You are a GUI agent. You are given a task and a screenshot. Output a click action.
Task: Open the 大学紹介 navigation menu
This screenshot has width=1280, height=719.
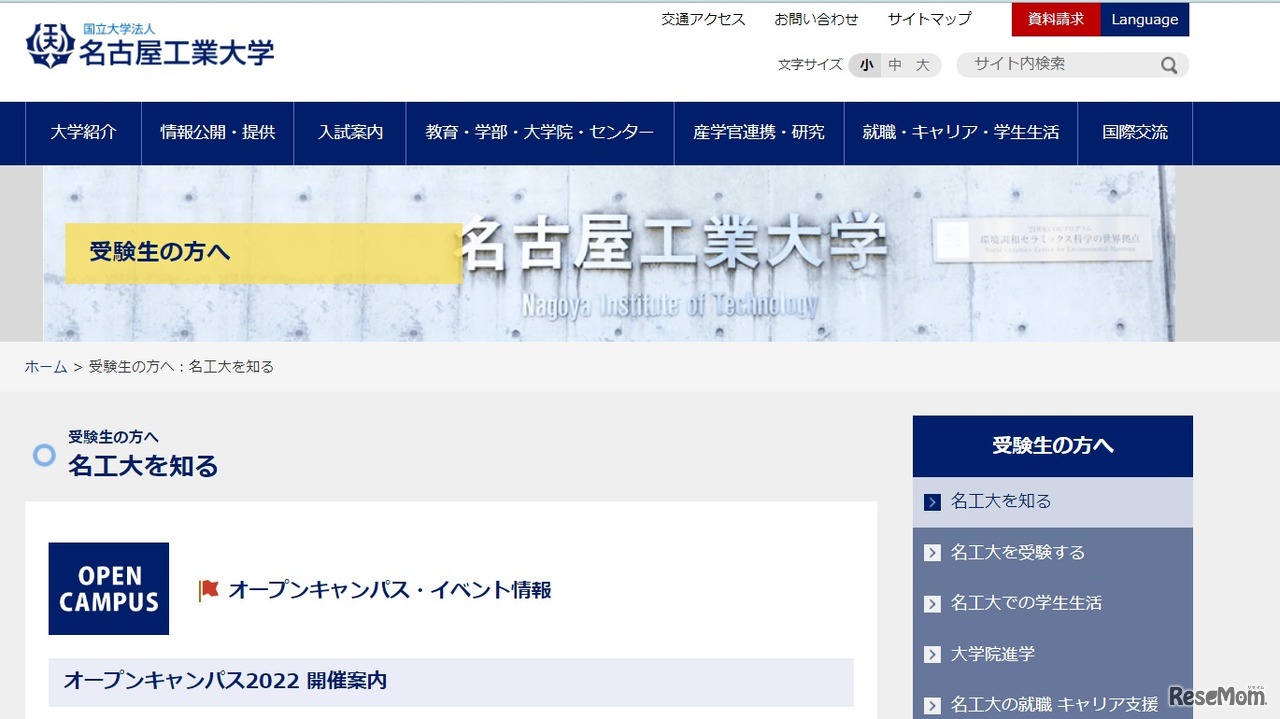pyautogui.click(x=83, y=133)
